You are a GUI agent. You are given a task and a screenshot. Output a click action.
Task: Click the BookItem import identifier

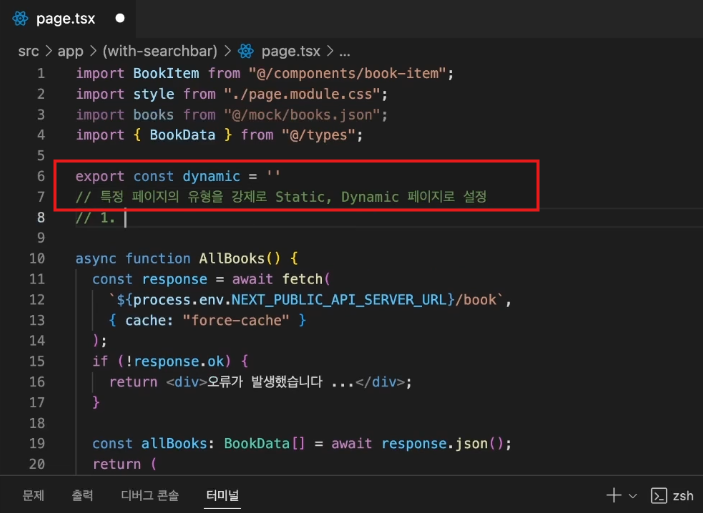tap(166, 73)
